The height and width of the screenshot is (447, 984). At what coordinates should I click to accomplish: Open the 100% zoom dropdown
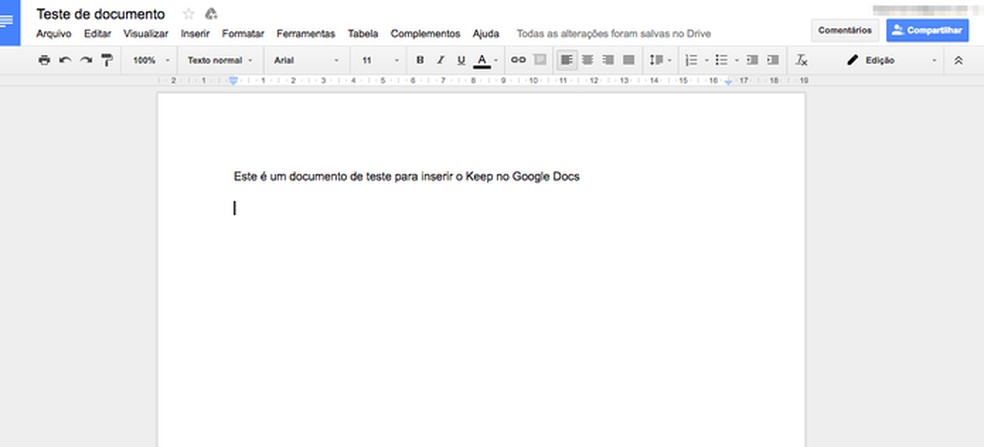tap(151, 60)
